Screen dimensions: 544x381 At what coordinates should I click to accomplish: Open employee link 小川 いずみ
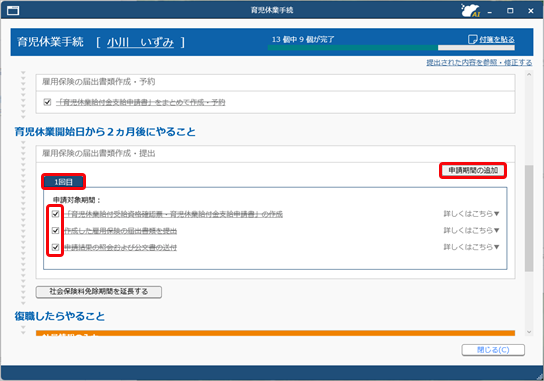[140, 42]
